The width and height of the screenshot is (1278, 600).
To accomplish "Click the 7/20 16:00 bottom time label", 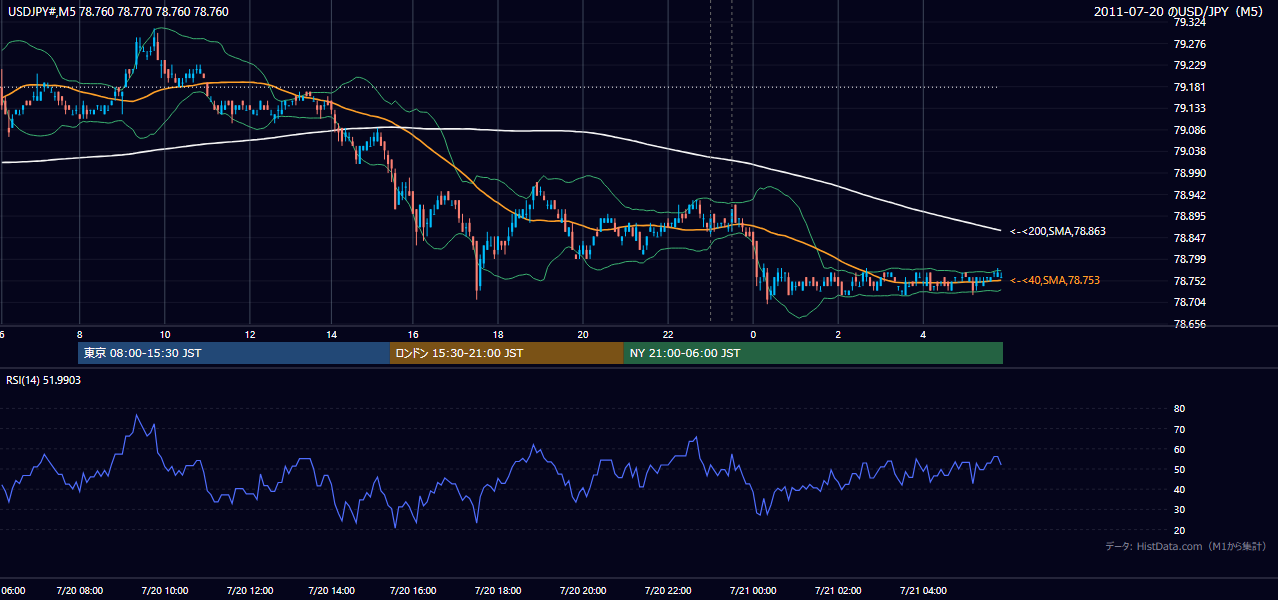I will pos(415,590).
